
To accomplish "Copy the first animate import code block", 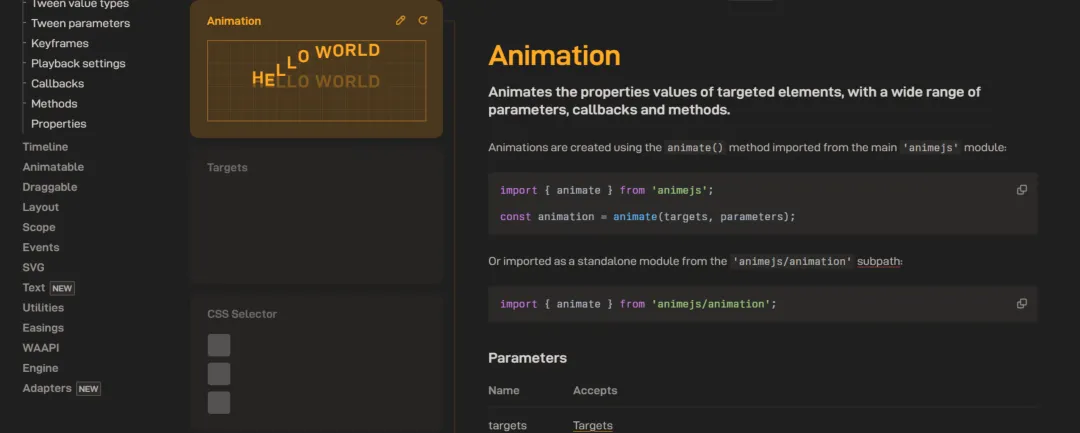I will click(x=1021, y=190).
